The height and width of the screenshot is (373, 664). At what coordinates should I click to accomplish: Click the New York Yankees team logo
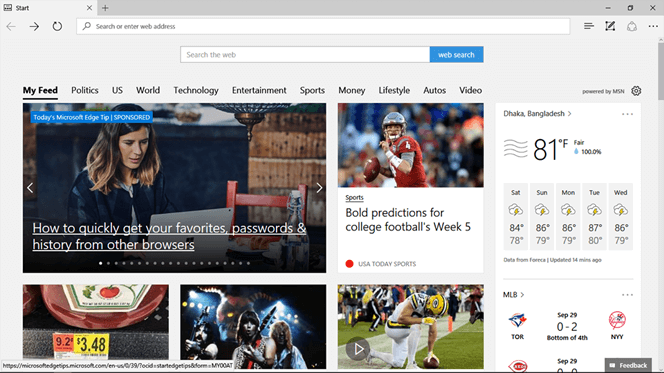pos(617,320)
